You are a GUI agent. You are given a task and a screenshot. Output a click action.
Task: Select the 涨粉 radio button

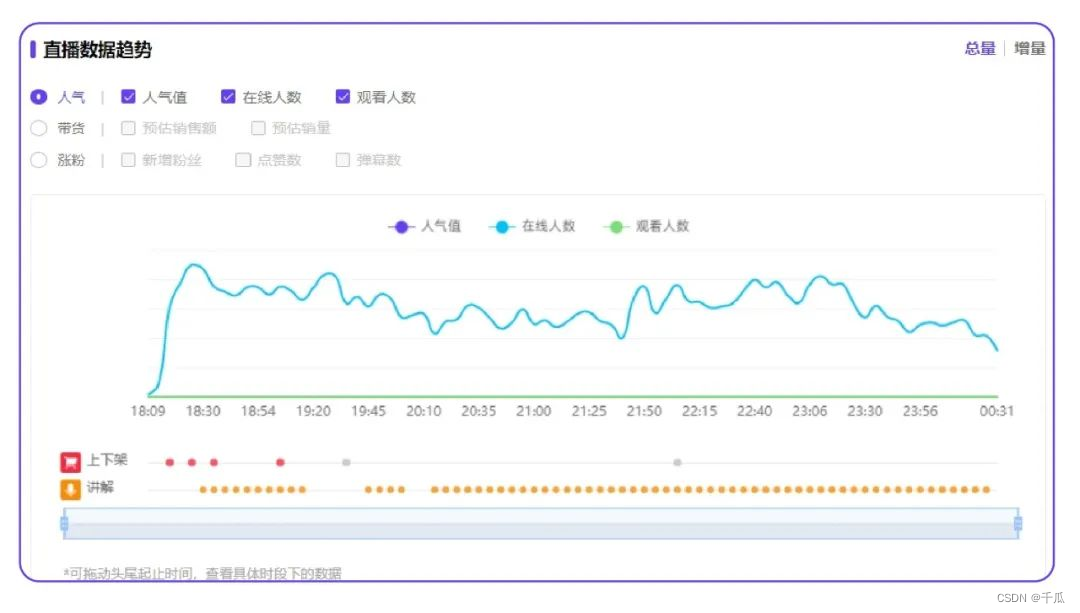pos(39,160)
